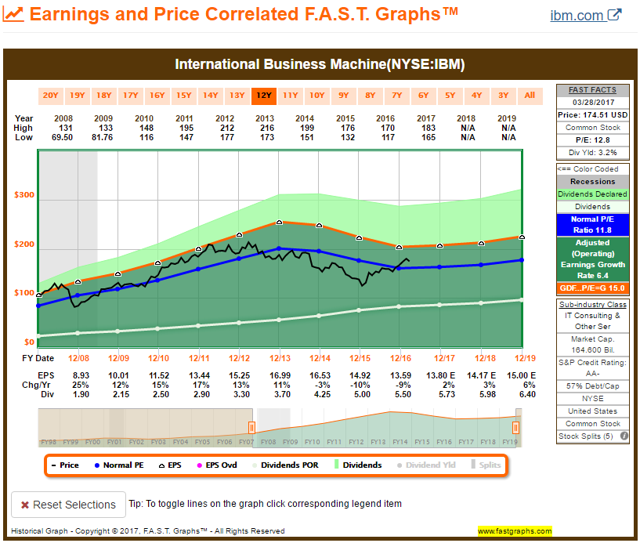
Task: Select the 5Y time range tab
Action: (450, 96)
